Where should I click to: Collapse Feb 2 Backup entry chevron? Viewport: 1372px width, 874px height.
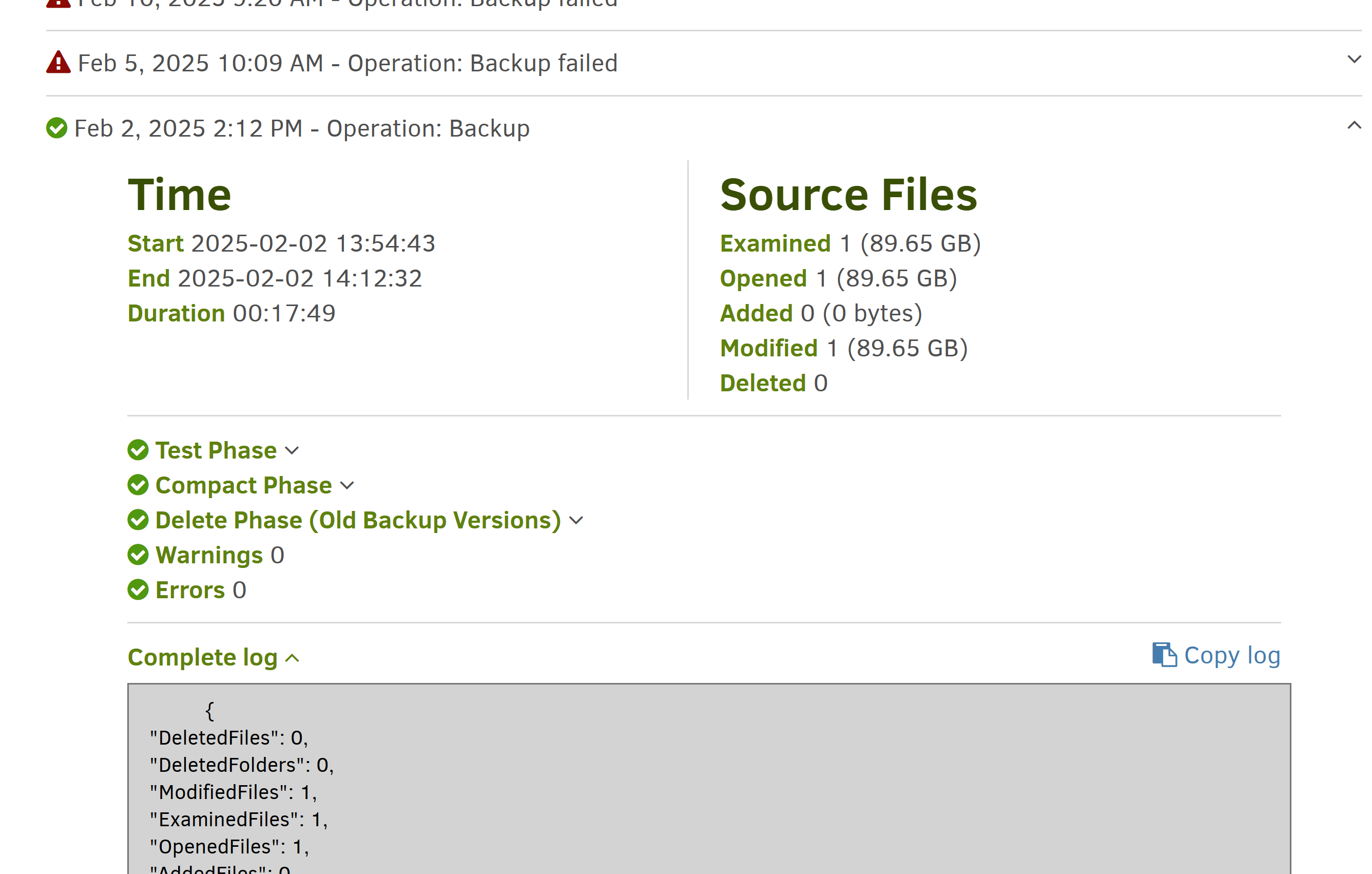click(1354, 125)
